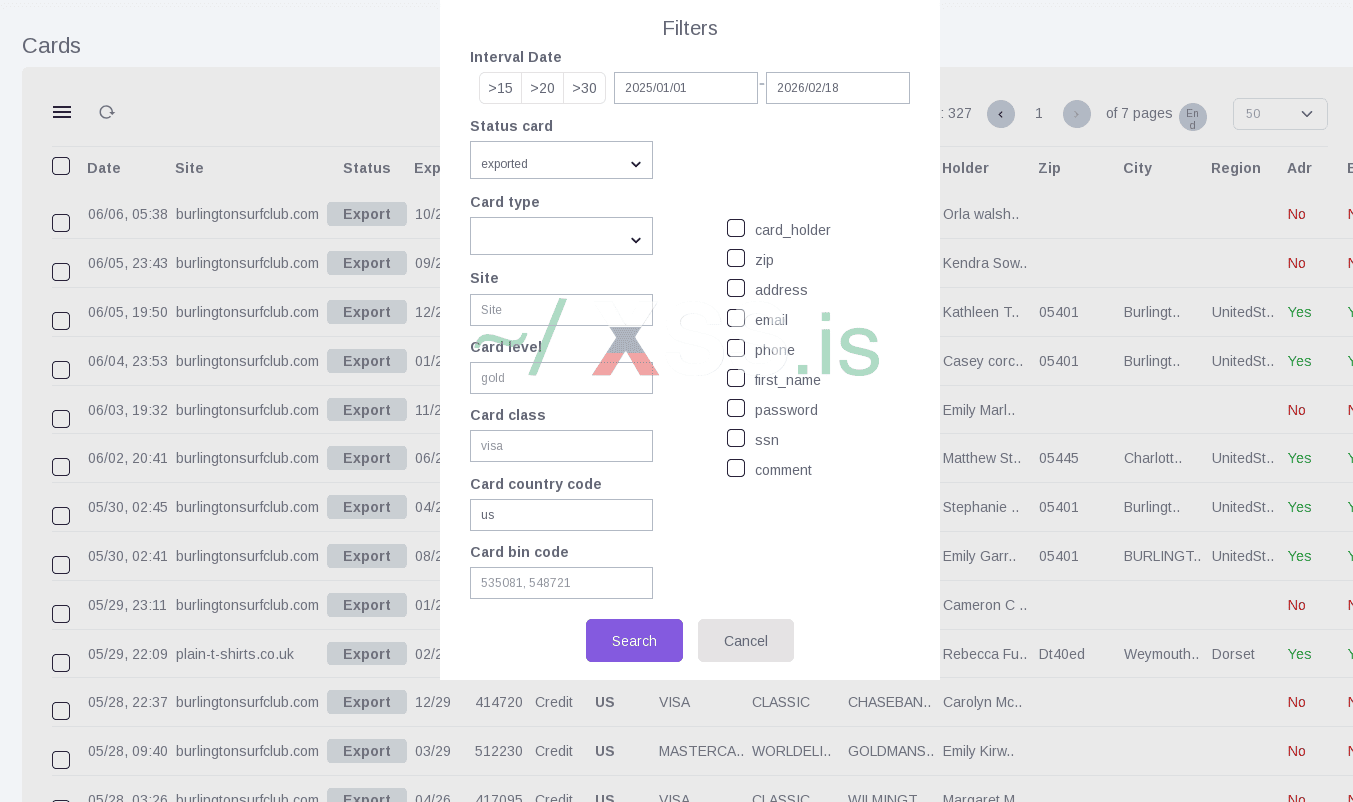The image size is (1353, 802).
Task: Expand the Status card dropdown showing exported
Action: [561, 160]
